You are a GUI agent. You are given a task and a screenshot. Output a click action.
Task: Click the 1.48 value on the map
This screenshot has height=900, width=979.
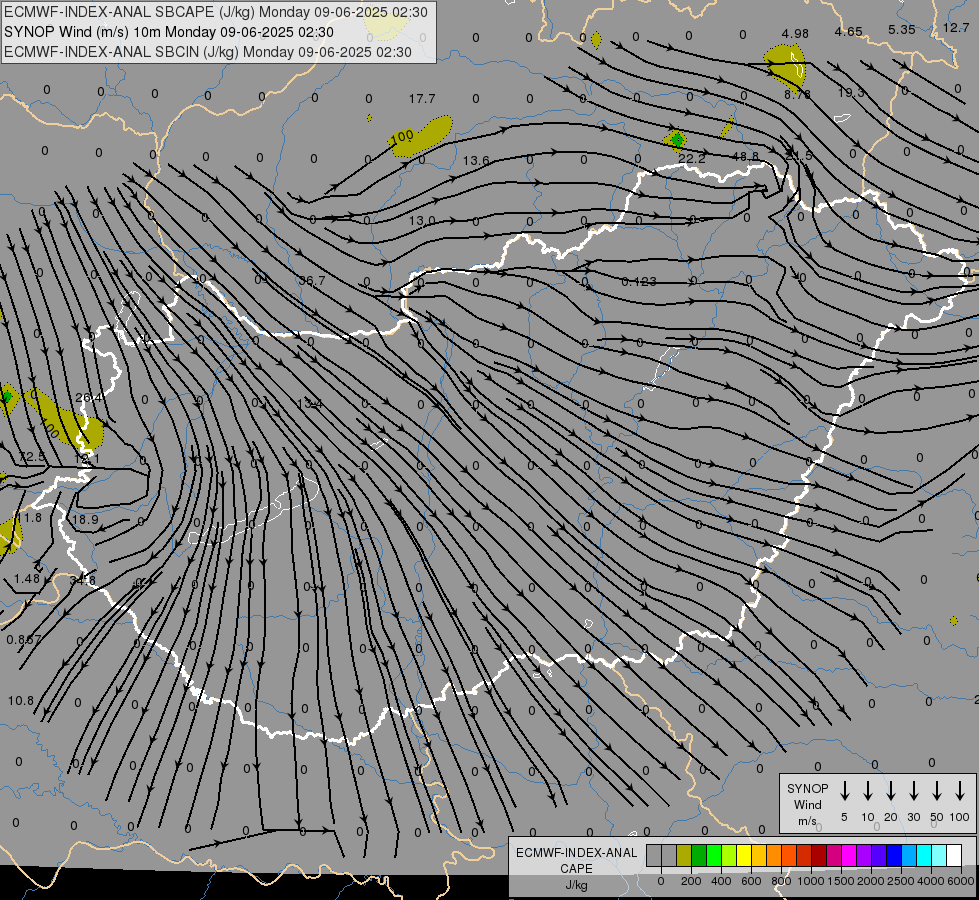27,578
